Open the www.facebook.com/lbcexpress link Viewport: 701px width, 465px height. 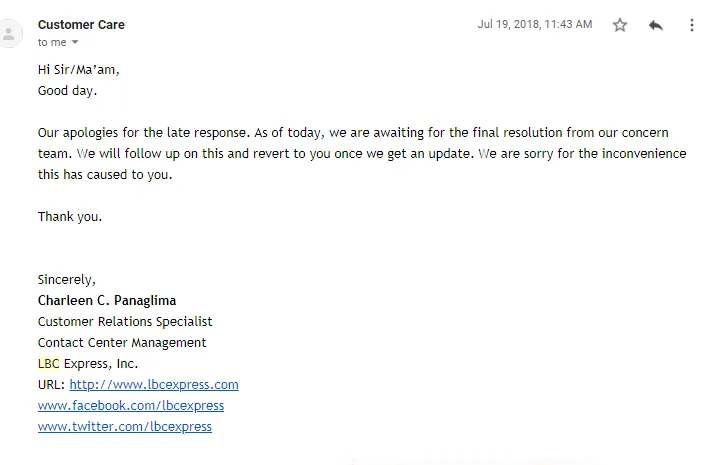(x=131, y=405)
